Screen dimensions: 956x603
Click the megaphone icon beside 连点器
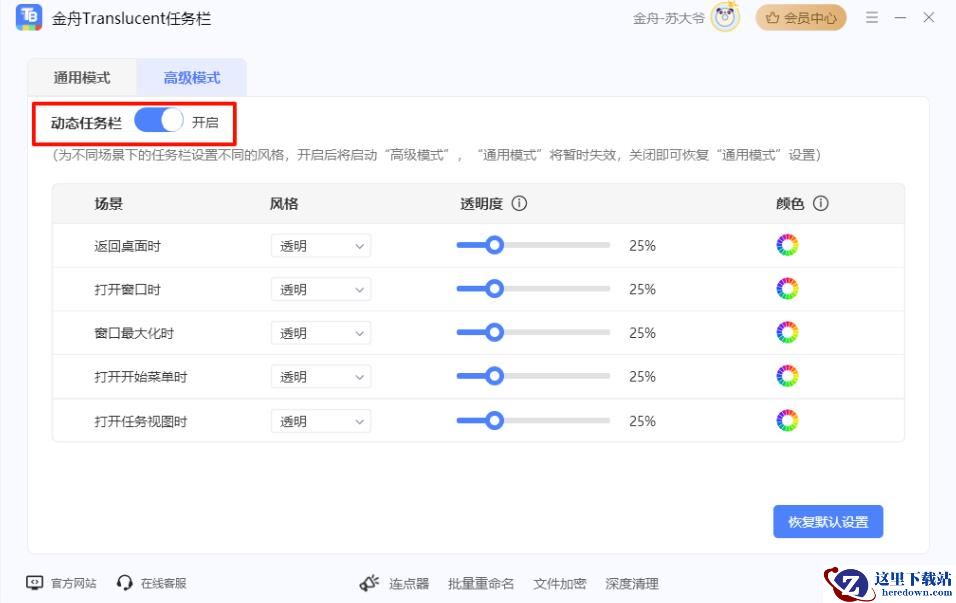click(x=369, y=583)
